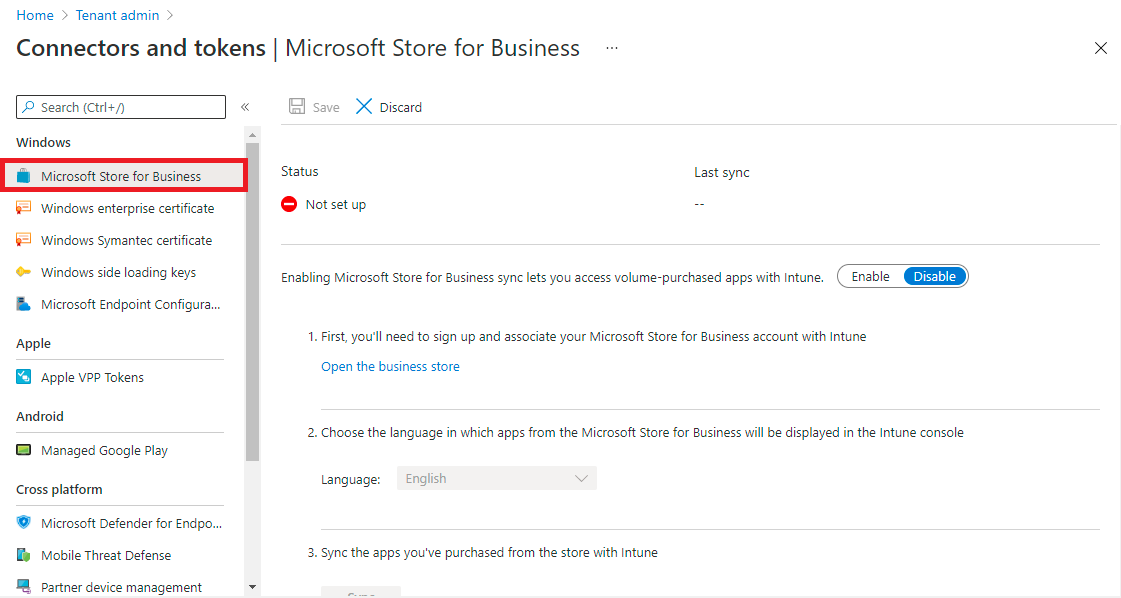
Task: Close the Connectors and tokens blade
Action: pos(1100,48)
